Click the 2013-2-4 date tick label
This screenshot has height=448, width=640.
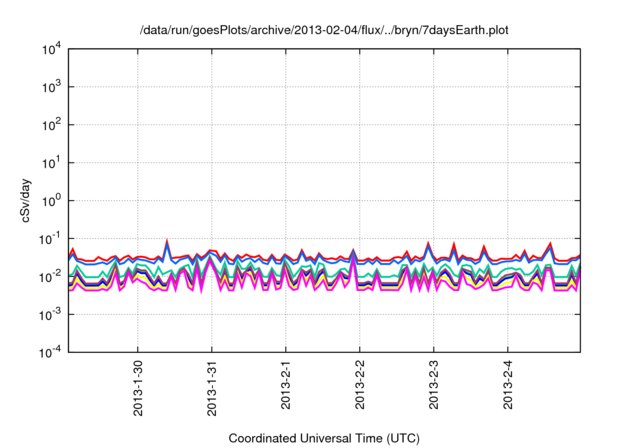[x=507, y=385]
